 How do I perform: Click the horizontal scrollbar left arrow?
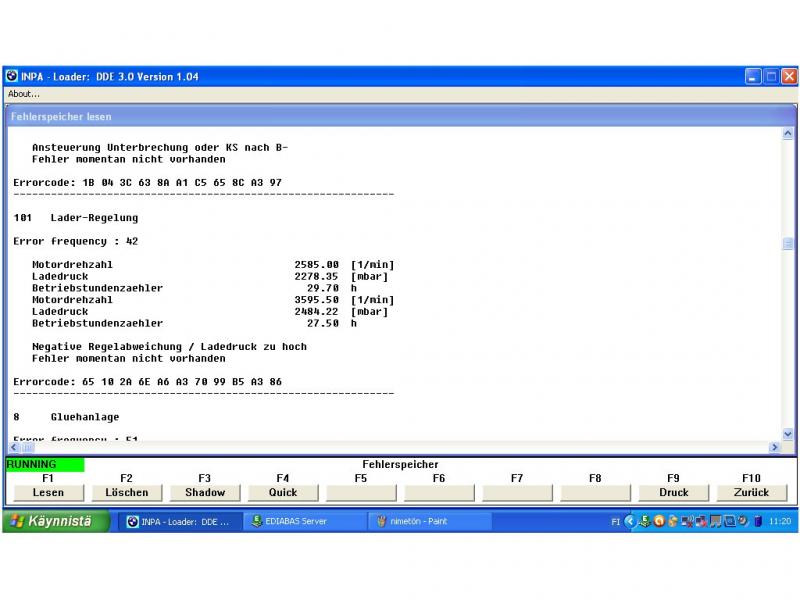(14, 447)
